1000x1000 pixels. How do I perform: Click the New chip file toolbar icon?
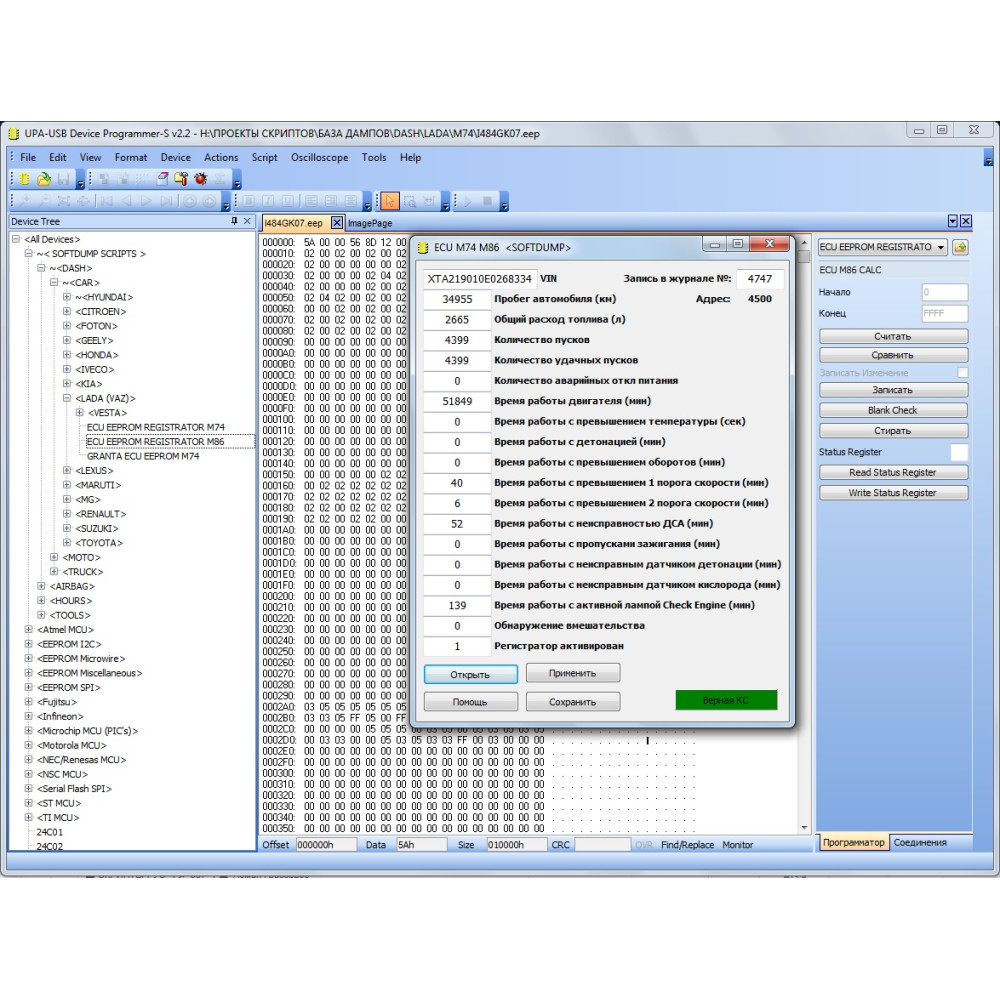[x=24, y=179]
